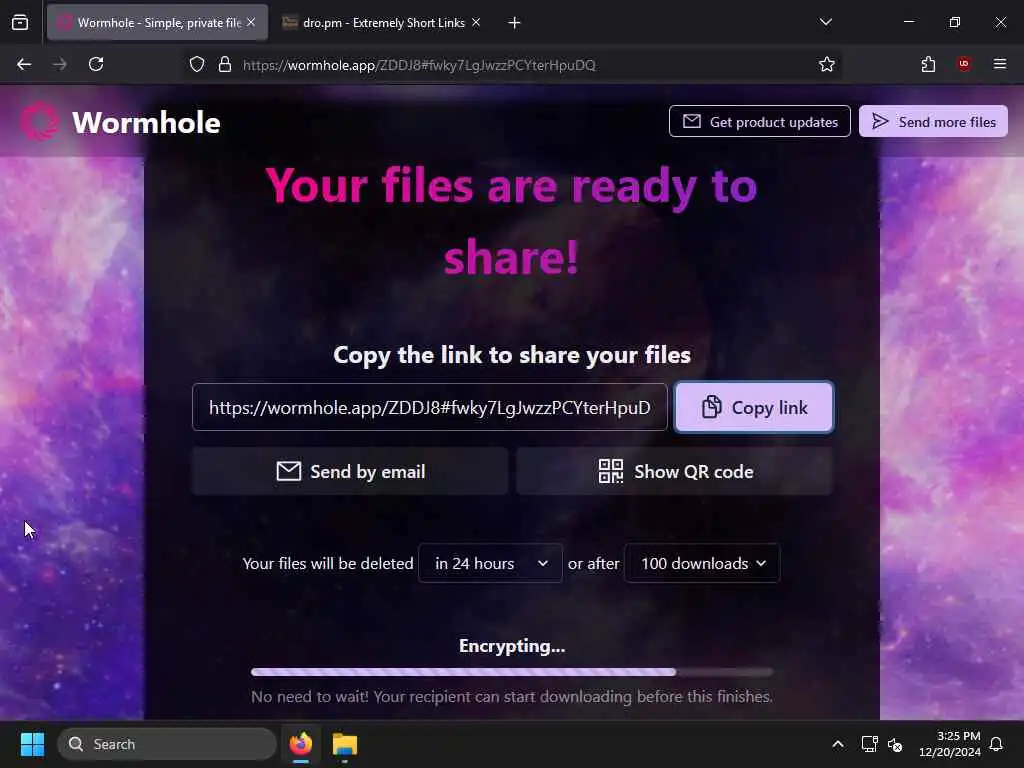This screenshot has height=768, width=1024.
Task: Switch to the dro.pm Extremely Short Links tab
Action: click(383, 23)
